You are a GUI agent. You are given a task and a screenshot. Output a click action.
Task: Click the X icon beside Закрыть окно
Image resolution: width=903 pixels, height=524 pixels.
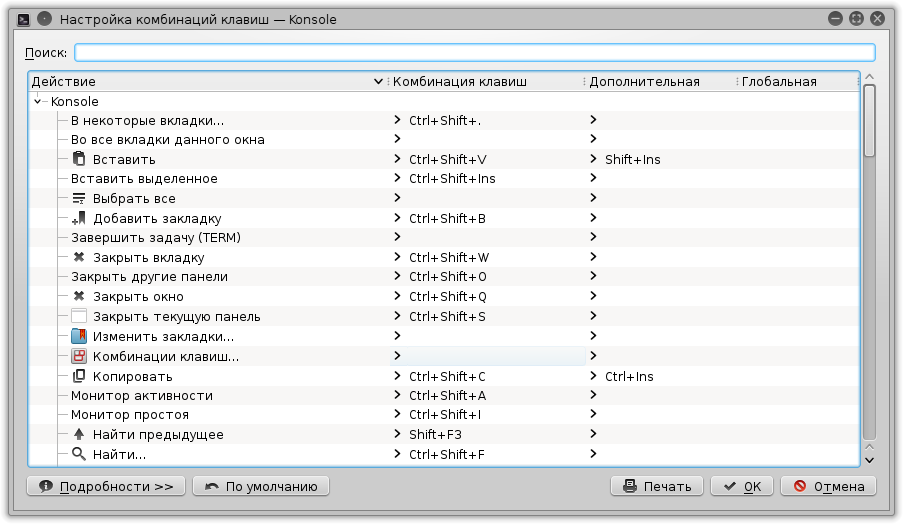tap(79, 296)
